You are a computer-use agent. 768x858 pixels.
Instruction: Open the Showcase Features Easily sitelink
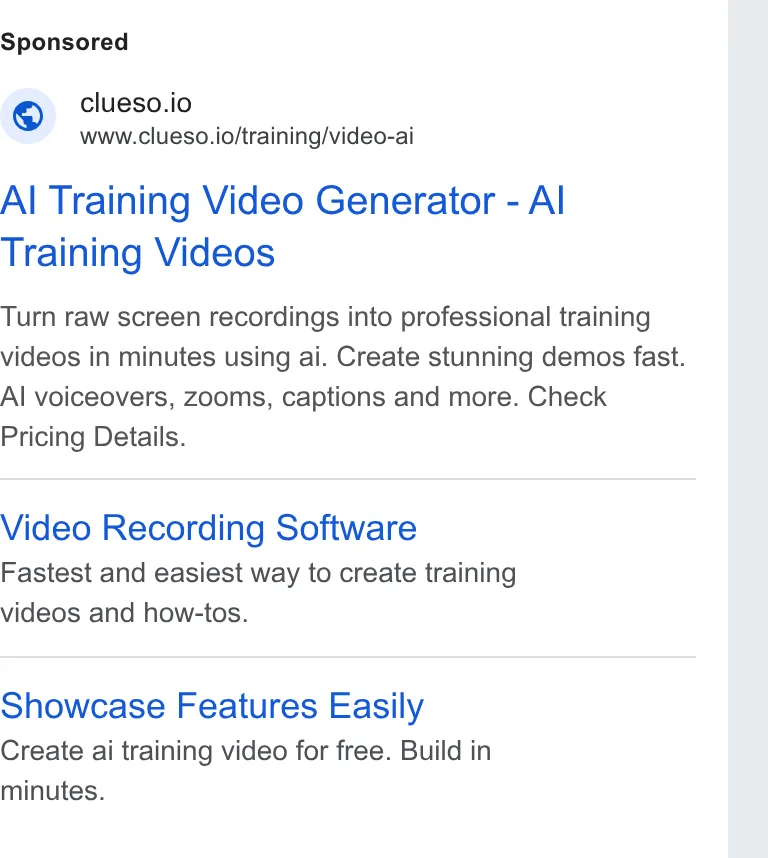pyautogui.click(x=212, y=706)
